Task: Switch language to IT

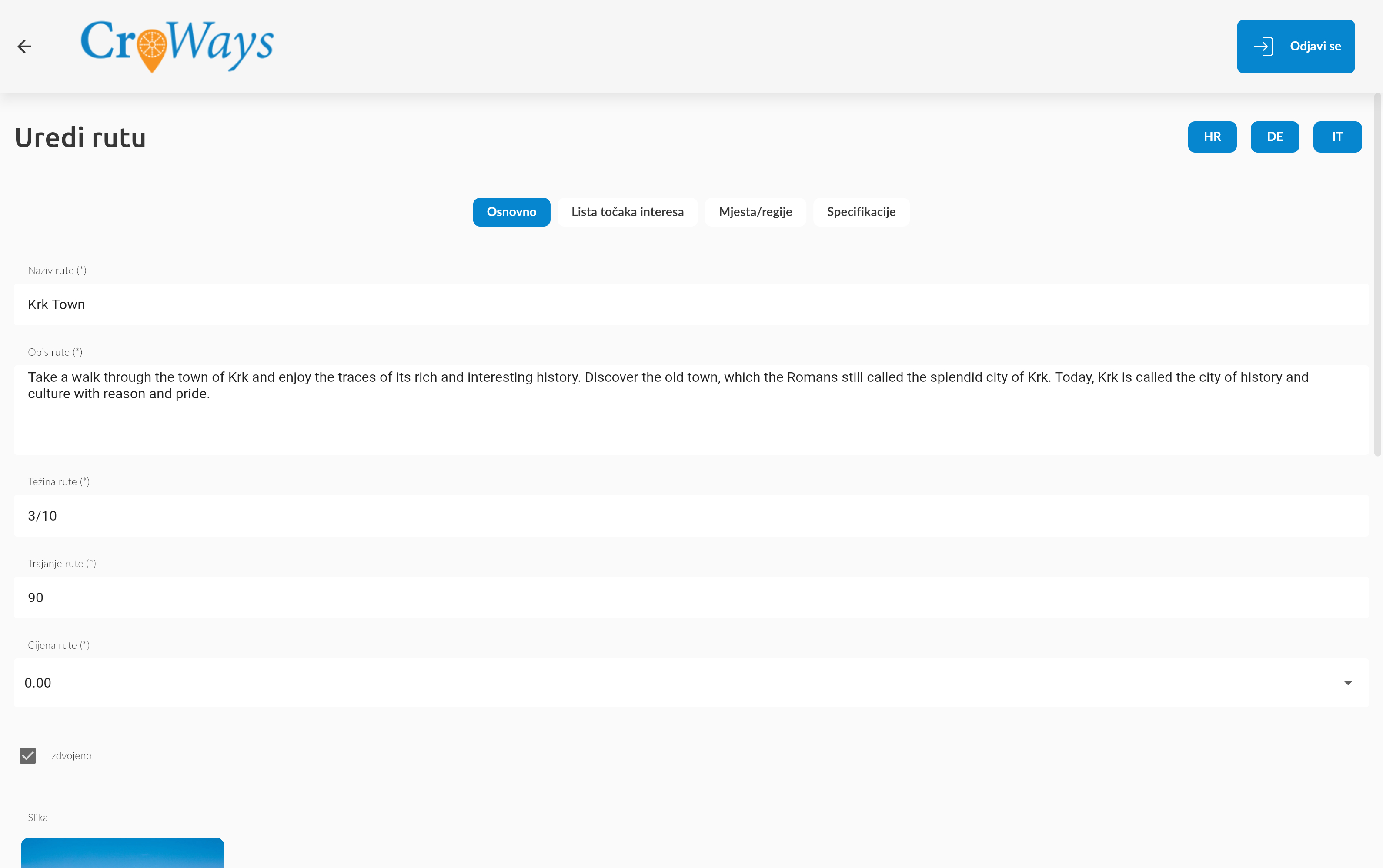Action: [x=1337, y=137]
